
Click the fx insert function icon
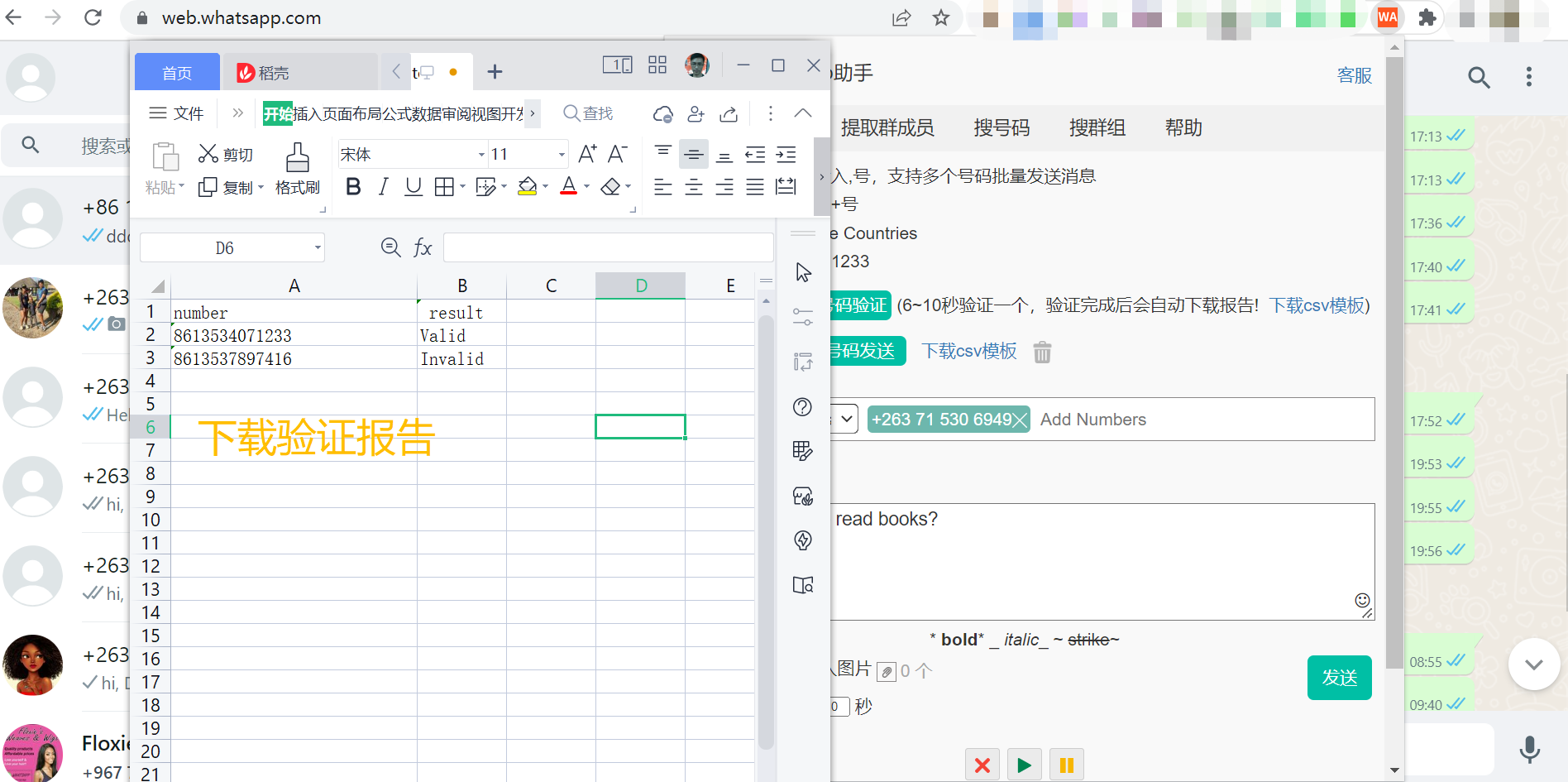tap(423, 247)
